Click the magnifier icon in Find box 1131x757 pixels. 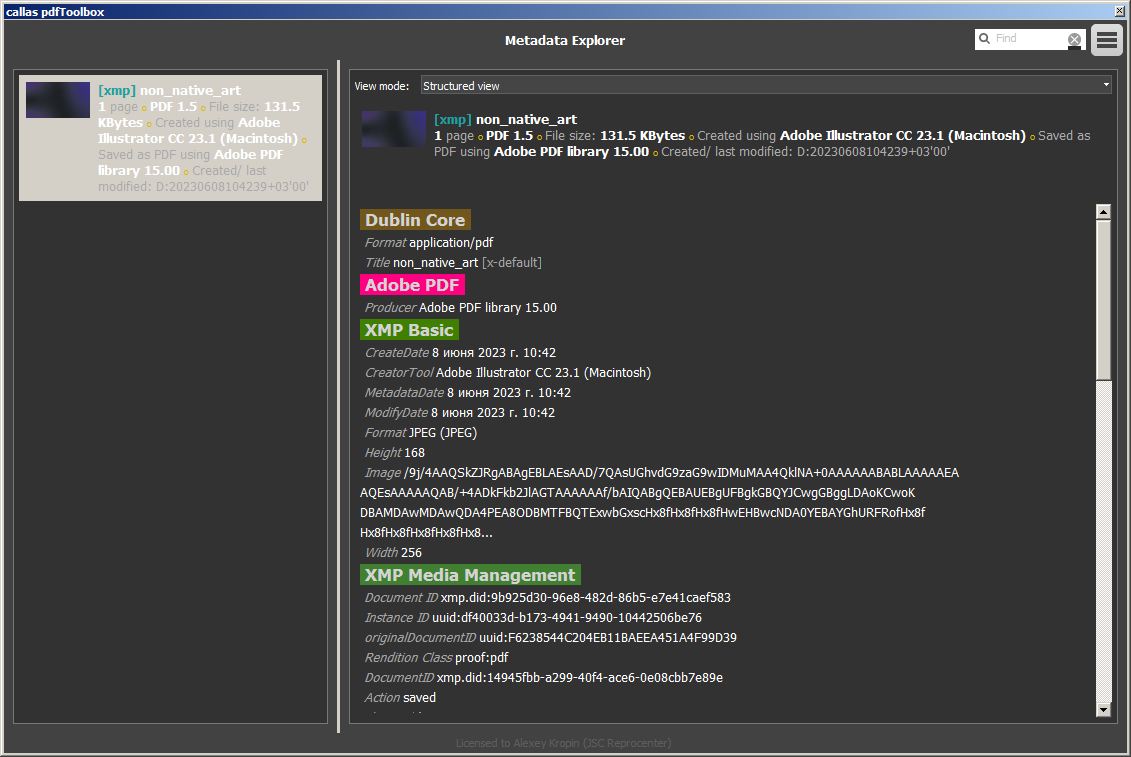coord(984,39)
